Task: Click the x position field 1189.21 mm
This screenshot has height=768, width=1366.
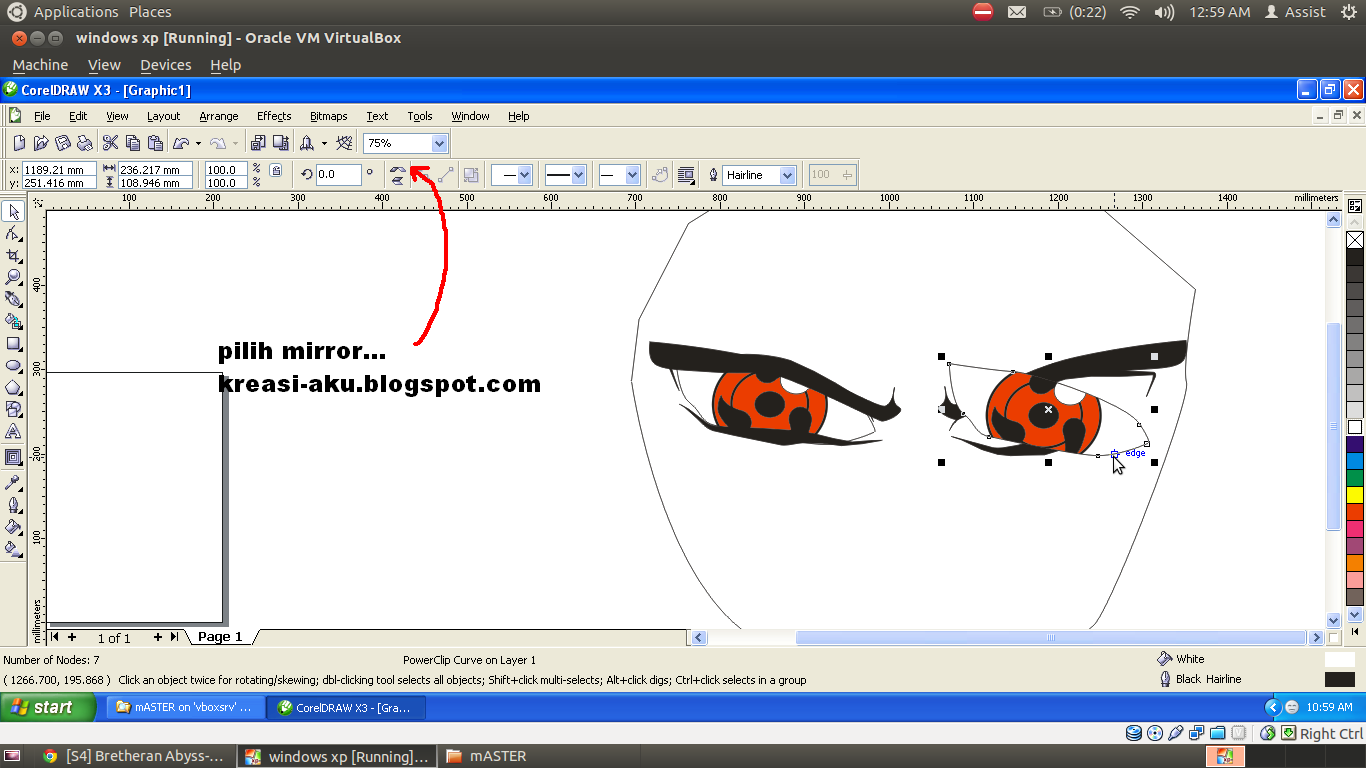Action: [x=59, y=170]
